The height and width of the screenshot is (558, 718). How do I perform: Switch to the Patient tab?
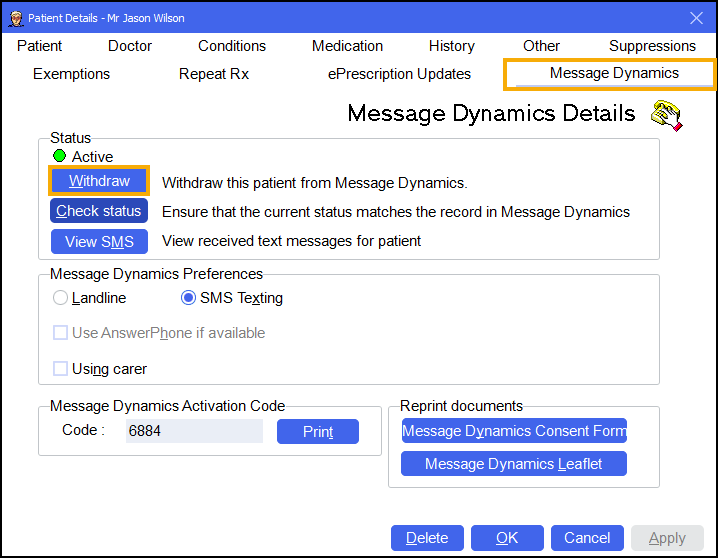tap(39, 46)
